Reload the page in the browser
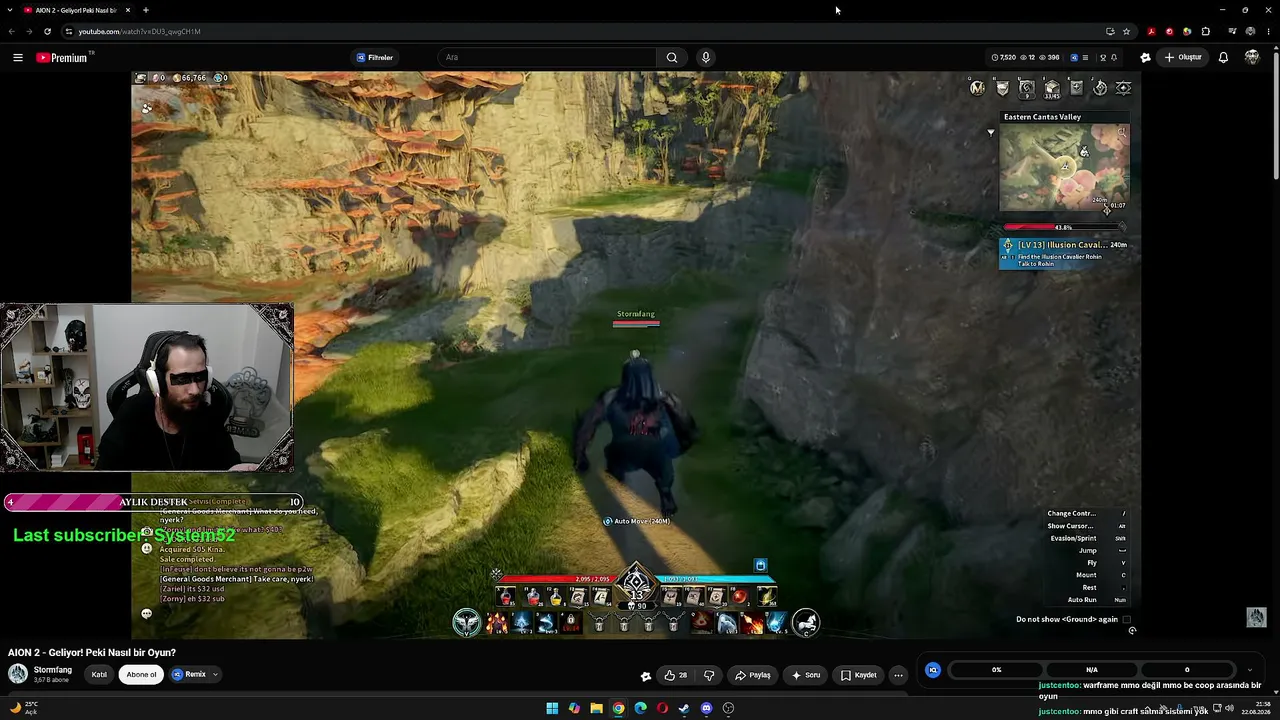 (47, 31)
